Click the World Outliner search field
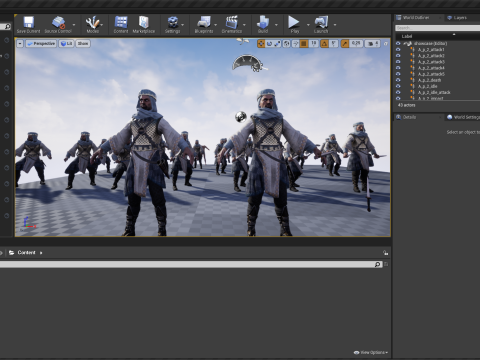The width and height of the screenshot is (480, 360). 438,28
